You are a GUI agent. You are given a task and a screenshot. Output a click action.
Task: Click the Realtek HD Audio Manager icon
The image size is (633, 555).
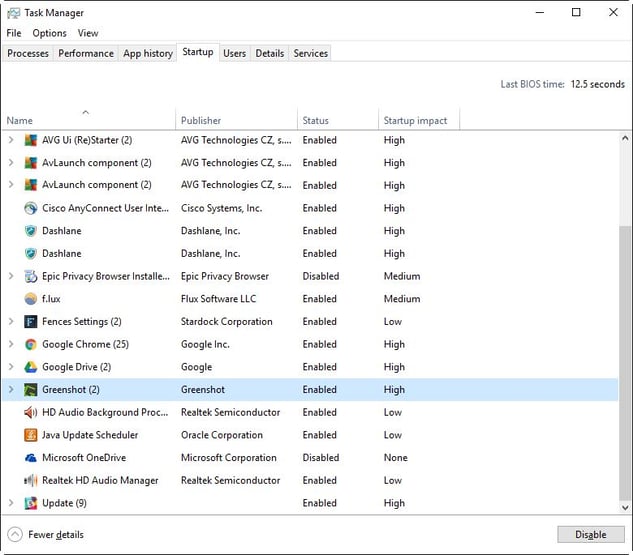click(31, 480)
